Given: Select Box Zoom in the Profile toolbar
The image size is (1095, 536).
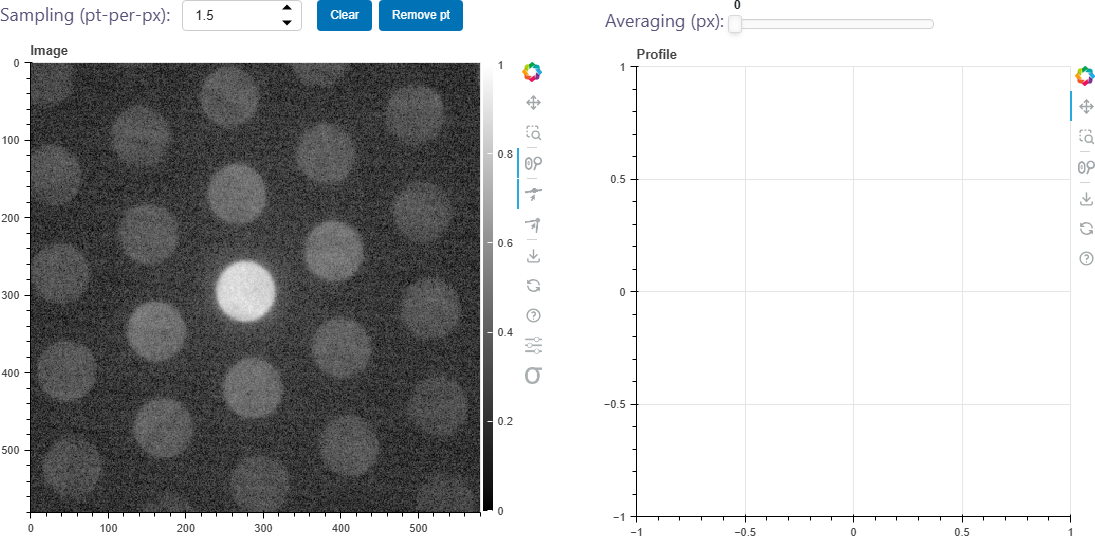Looking at the screenshot, I should 1085,137.
